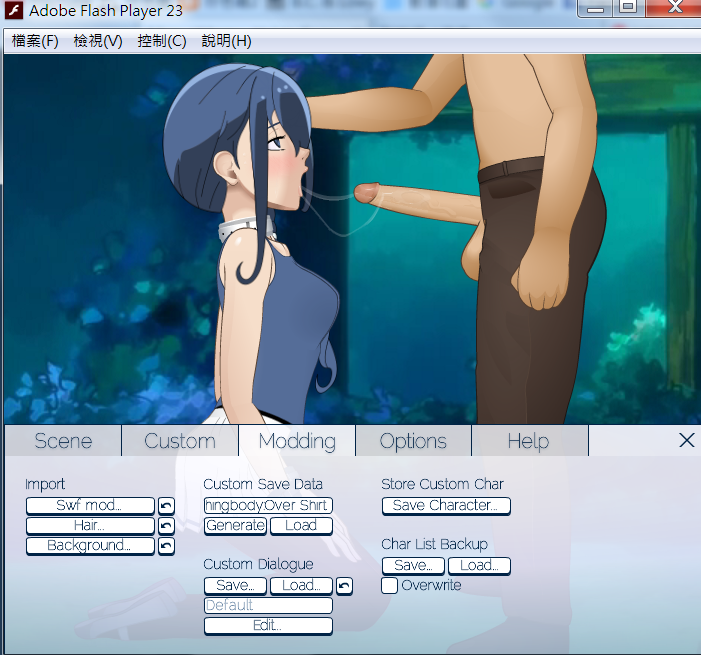Viewport: 701px width, 655px height.
Task: Click the Swf mod... import button
Action: (x=90, y=506)
